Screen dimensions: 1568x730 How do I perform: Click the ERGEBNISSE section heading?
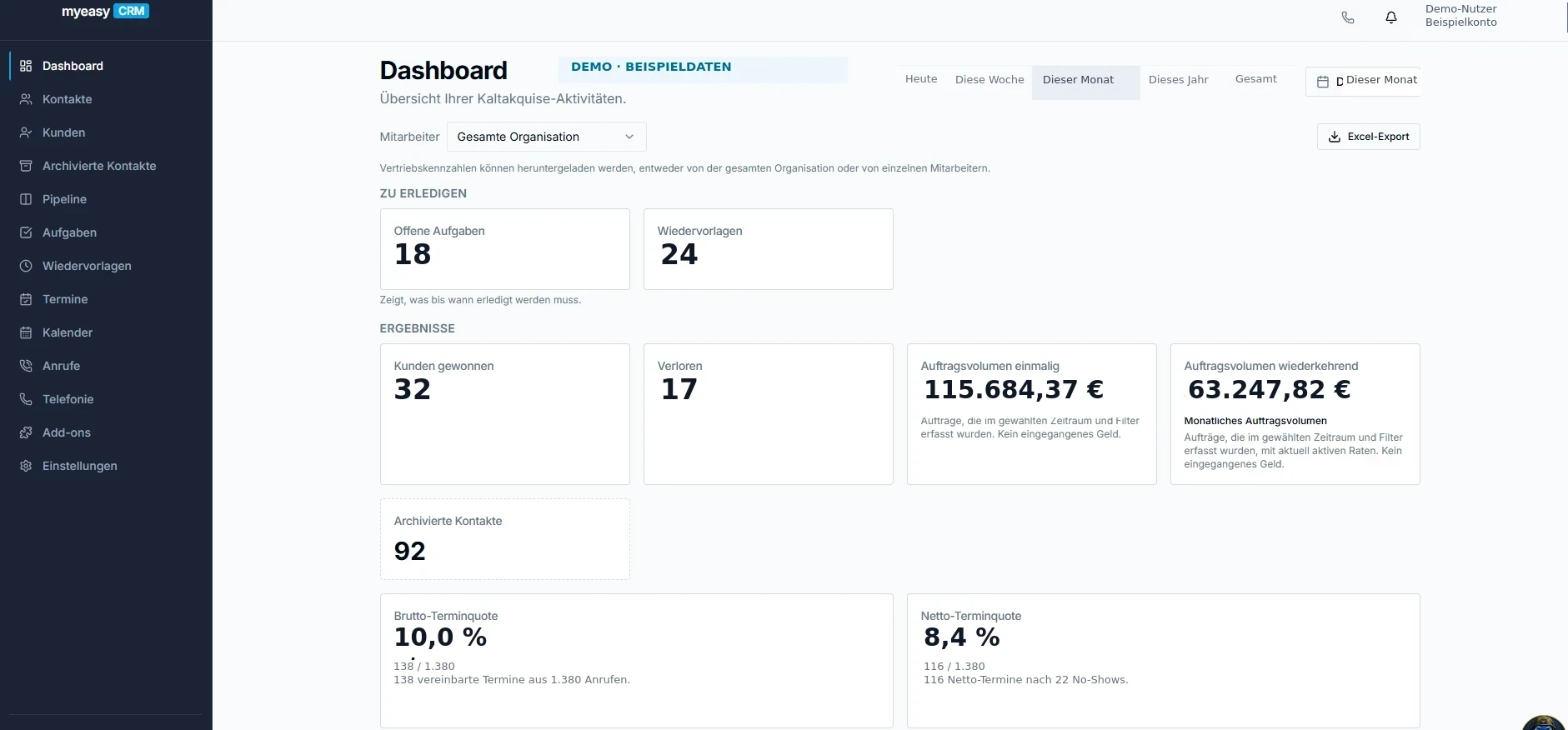pyautogui.click(x=418, y=328)
